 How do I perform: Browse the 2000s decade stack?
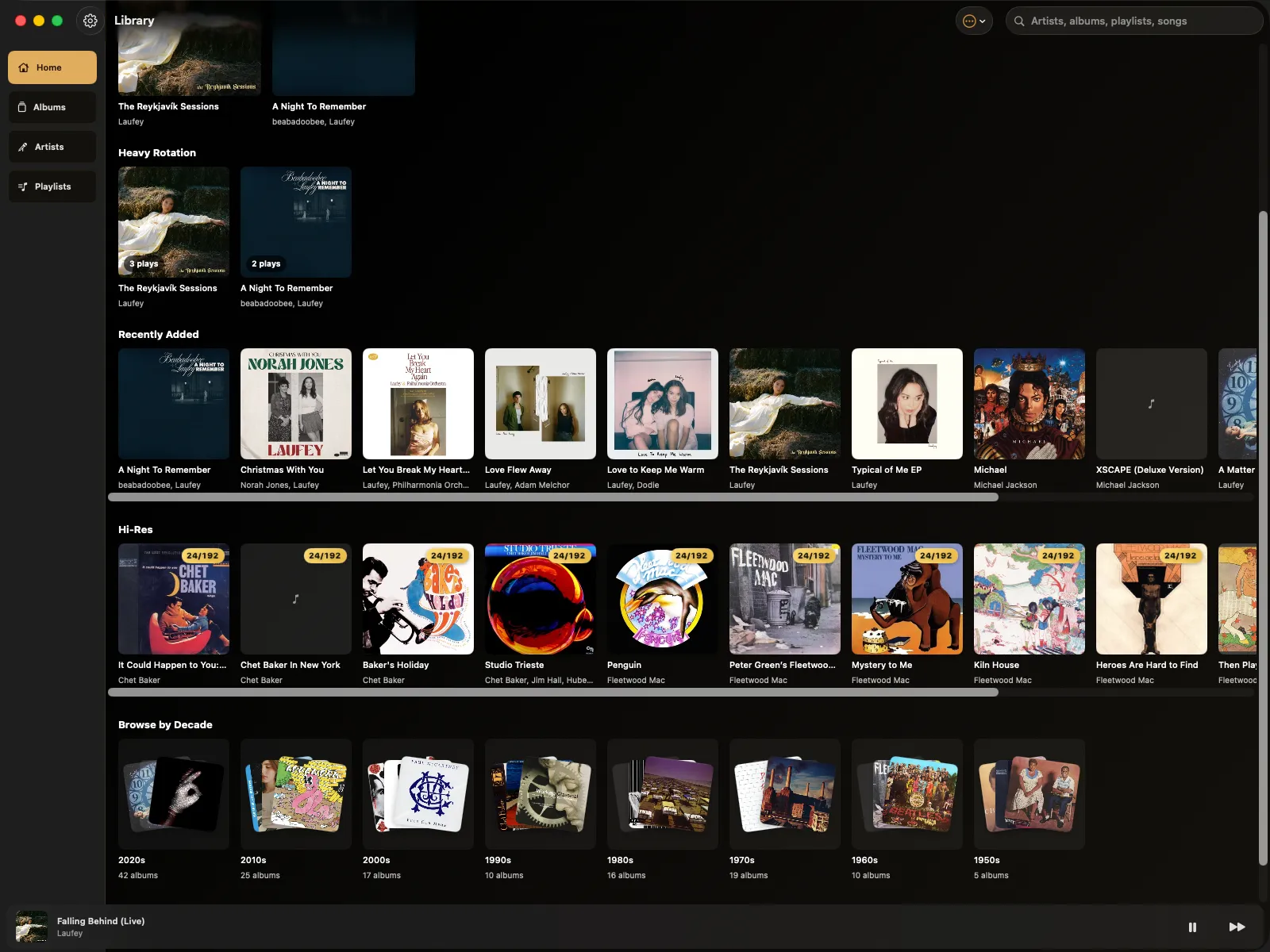[x=418, y=794]
